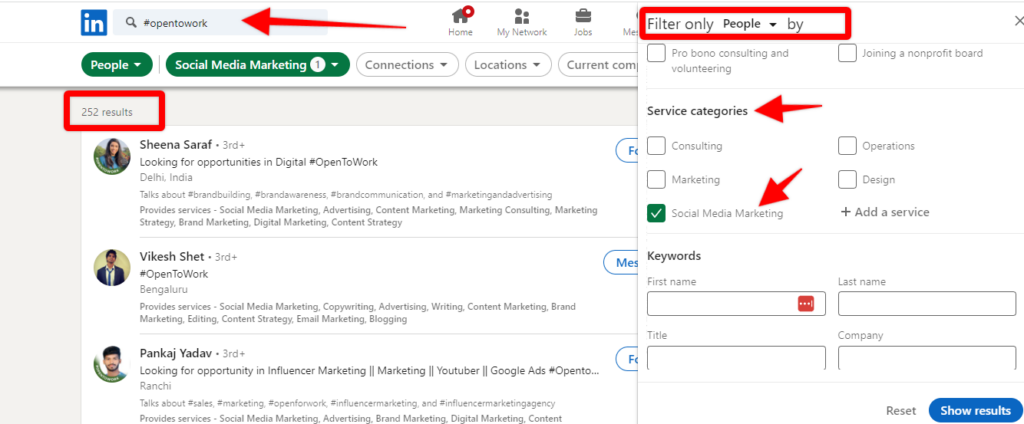Open the My Network page
Image resolution: width=1024 pixels, height=424 pixels.
(x=522, y=22)
